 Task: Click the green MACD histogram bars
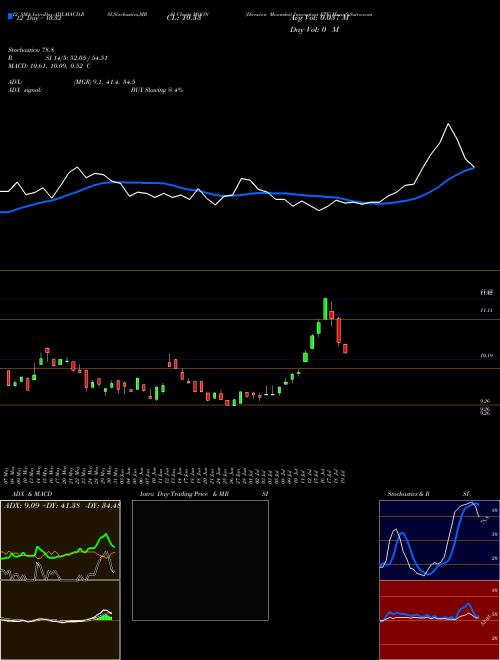[105, 616]
